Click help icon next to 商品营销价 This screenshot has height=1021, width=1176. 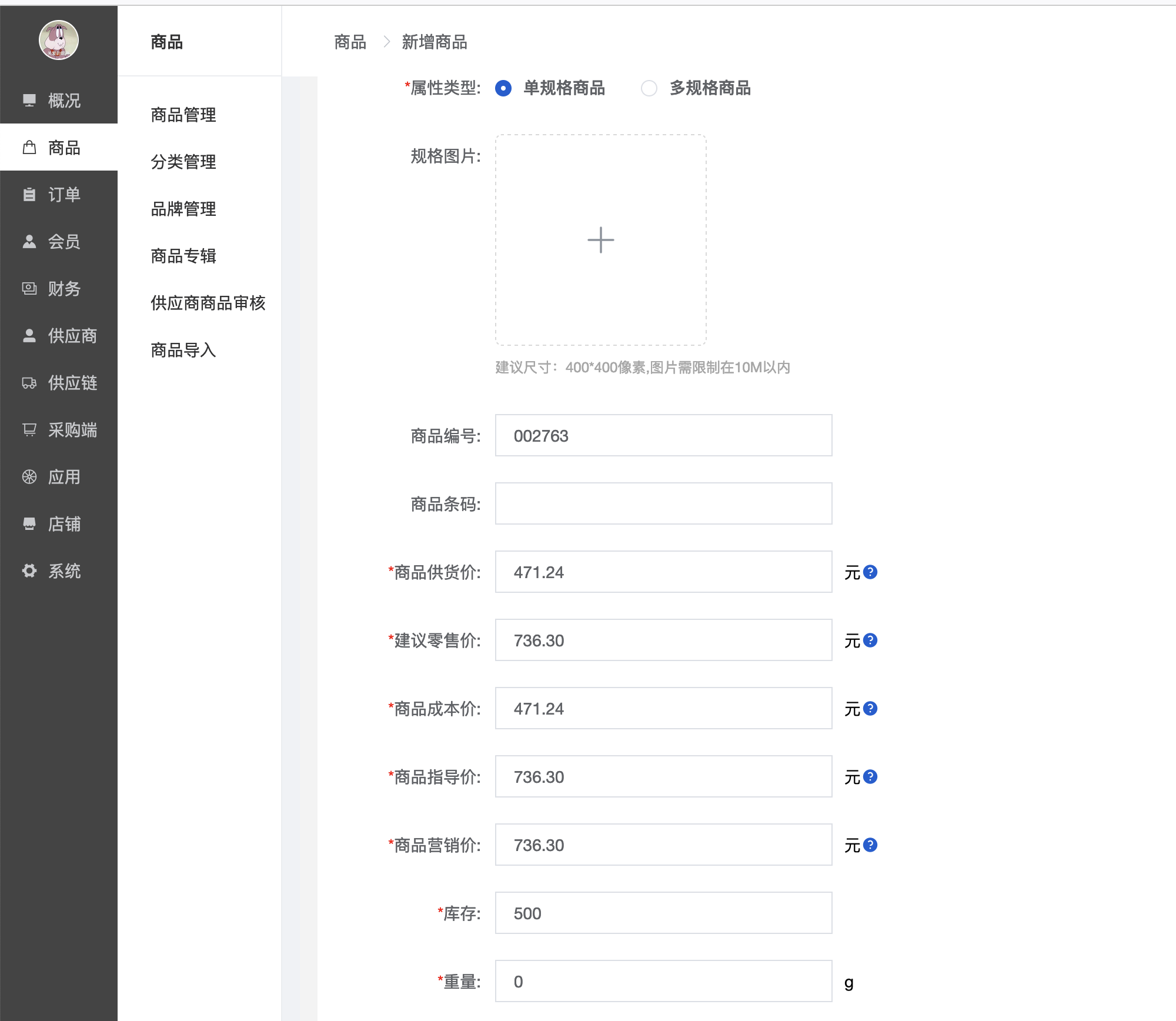pyautogui.click(x=870, y=845)
